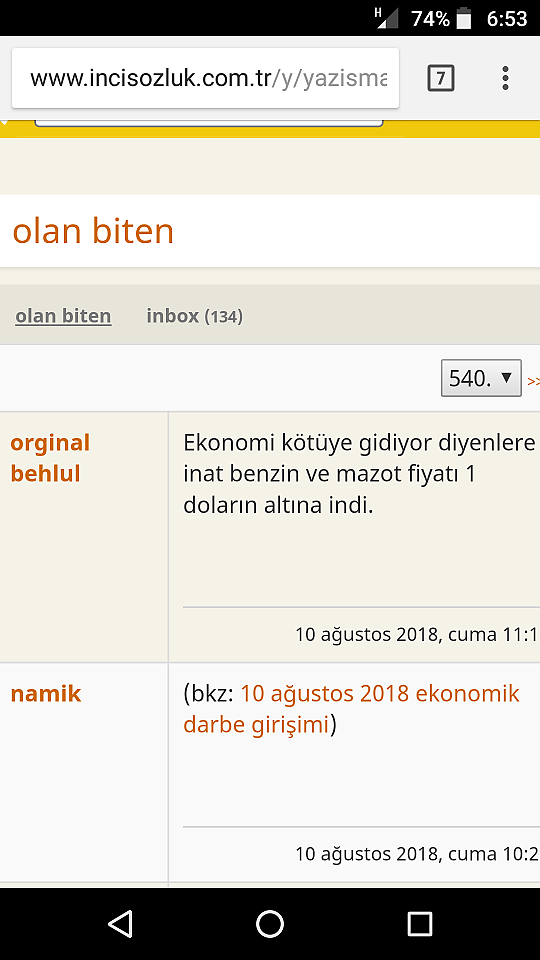The image size is (540, 960).
Task: Switch to the inbox (134) tab
Action: tap(195, 316)
